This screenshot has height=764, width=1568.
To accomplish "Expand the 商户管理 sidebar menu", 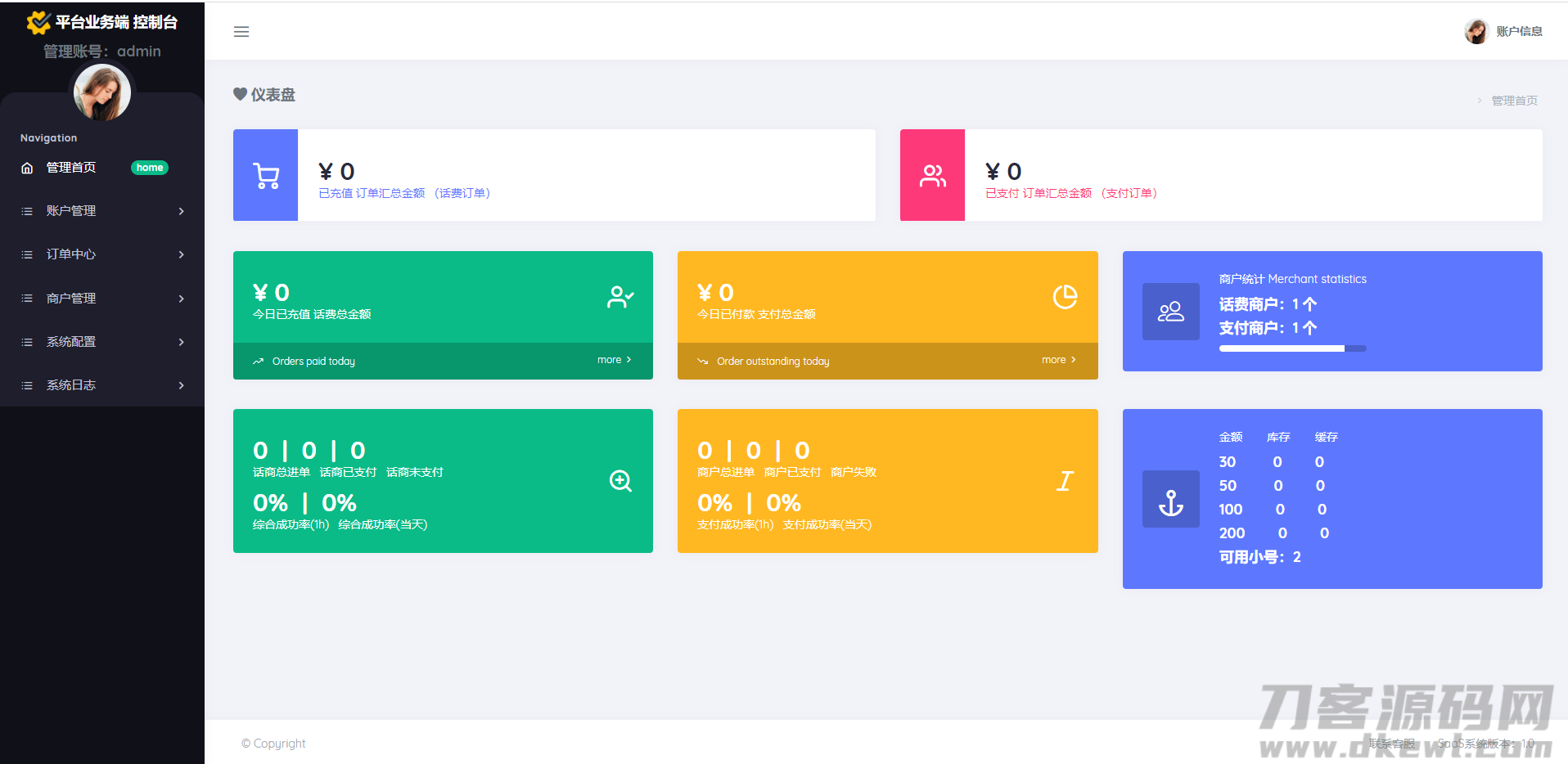I will coord(102,299).
